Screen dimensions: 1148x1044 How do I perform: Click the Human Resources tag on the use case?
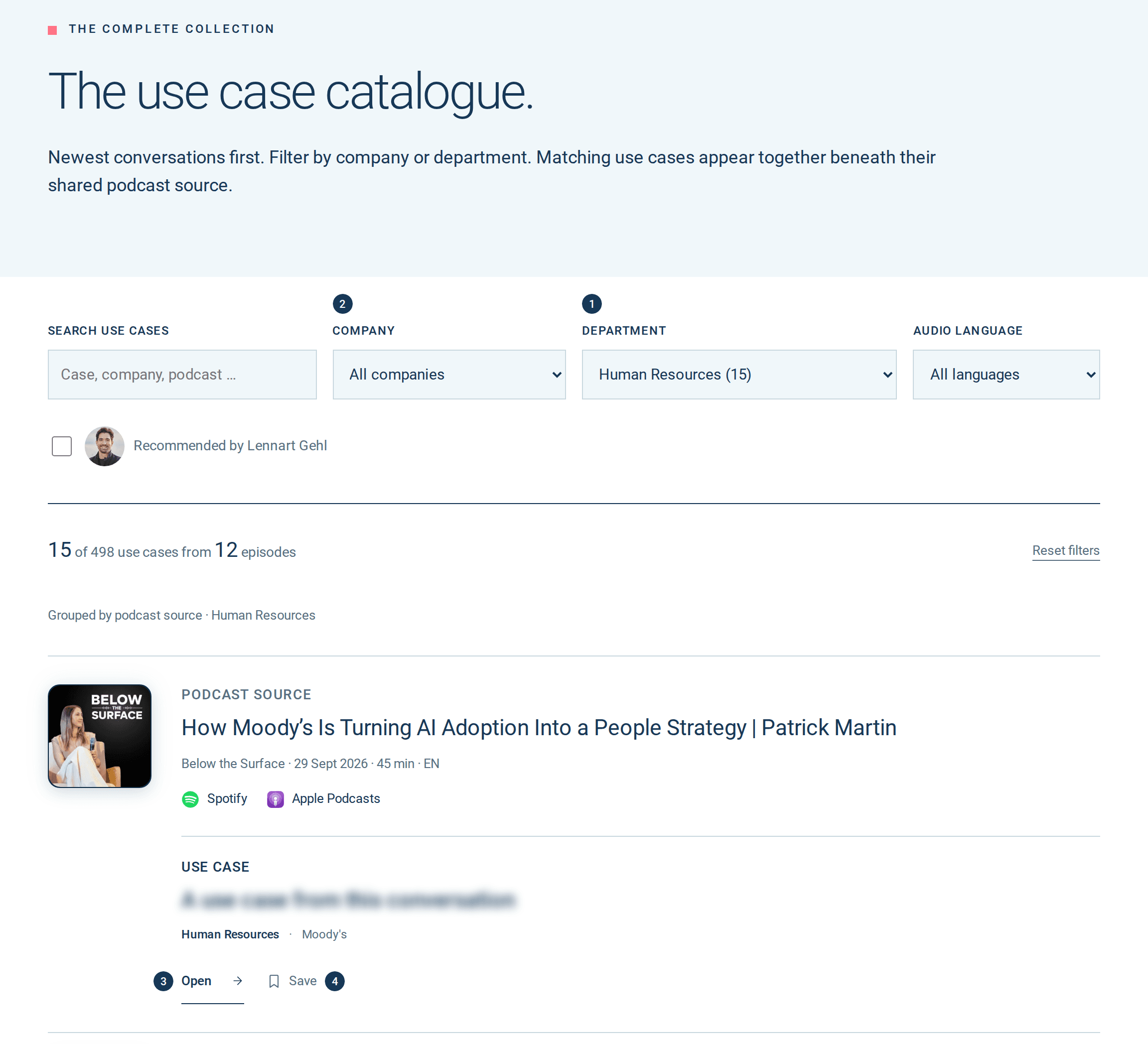230,934
